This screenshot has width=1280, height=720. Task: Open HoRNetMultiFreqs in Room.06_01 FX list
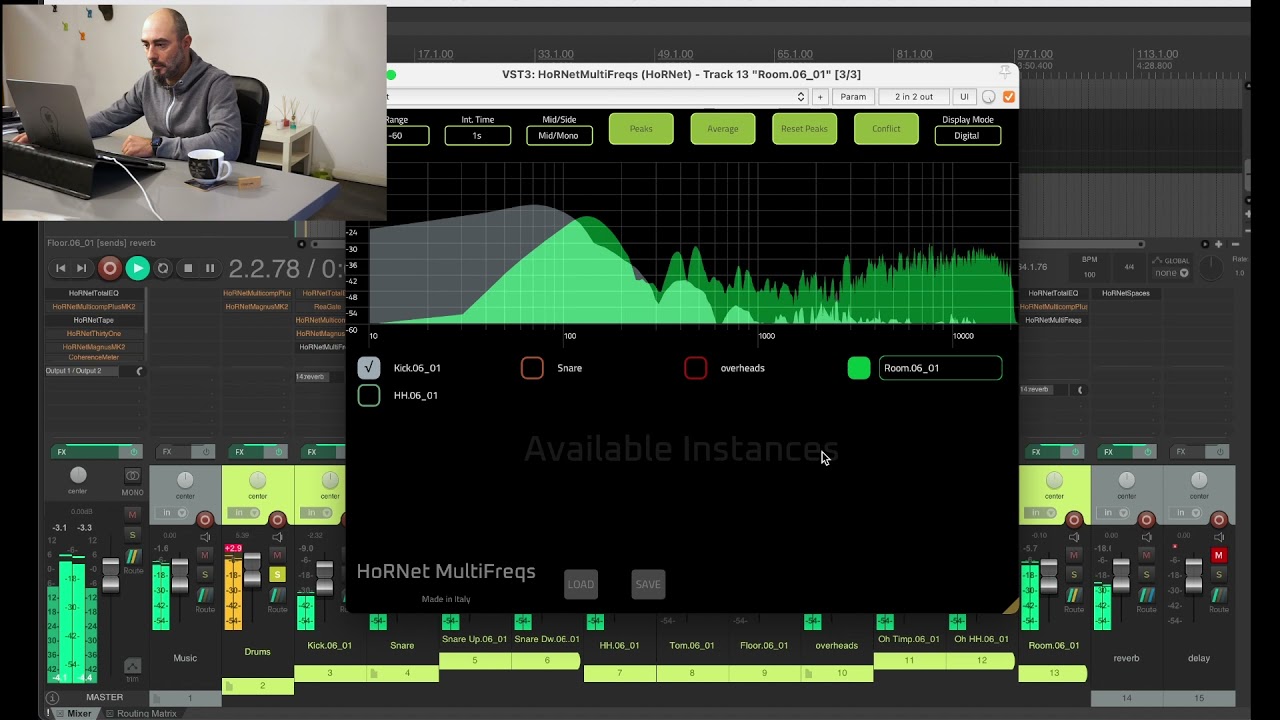pos(1053,320)
